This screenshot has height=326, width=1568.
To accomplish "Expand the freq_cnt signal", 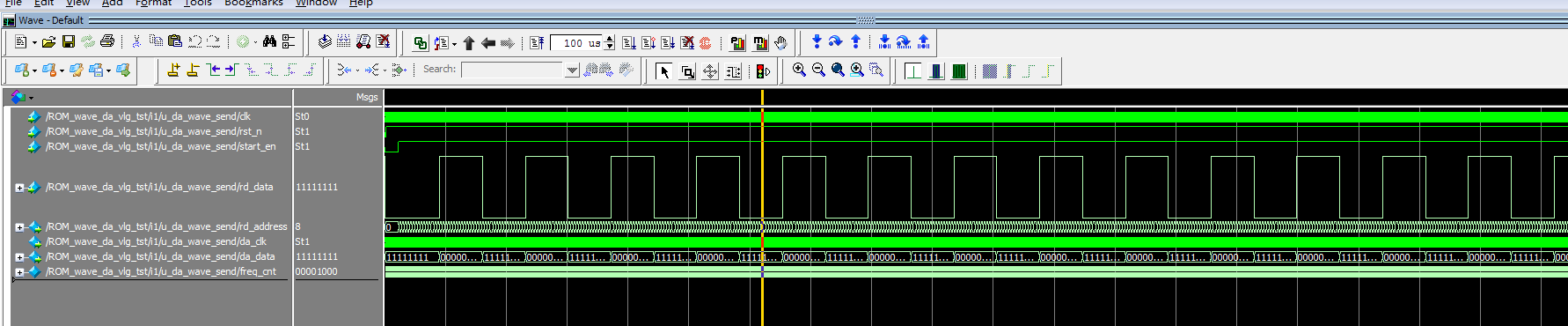I will tap(19, 272).
